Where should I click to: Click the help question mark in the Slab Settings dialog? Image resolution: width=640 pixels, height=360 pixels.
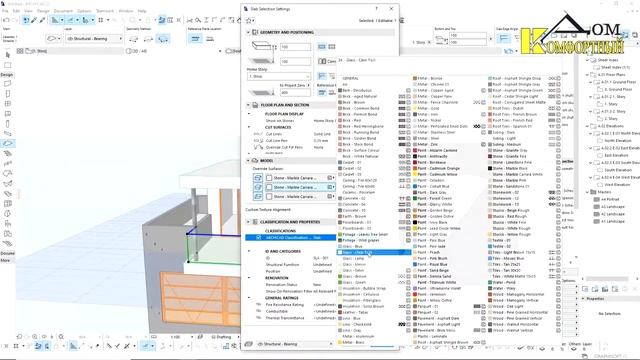(x=376, y=8)
